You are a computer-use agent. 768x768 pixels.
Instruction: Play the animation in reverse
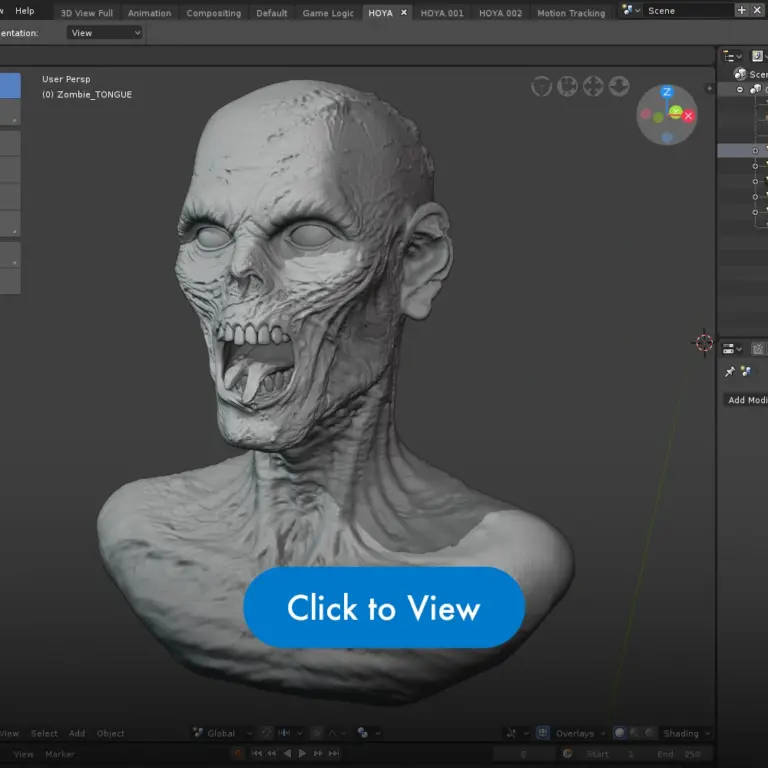(288, 753)
